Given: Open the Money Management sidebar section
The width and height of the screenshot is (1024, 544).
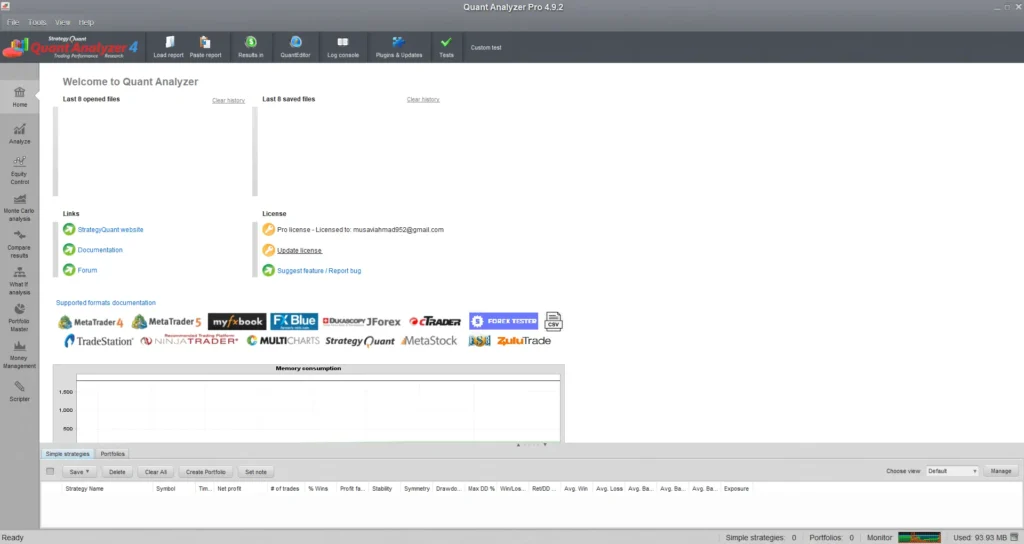Looking at the screenshot, I should (19, 350).
